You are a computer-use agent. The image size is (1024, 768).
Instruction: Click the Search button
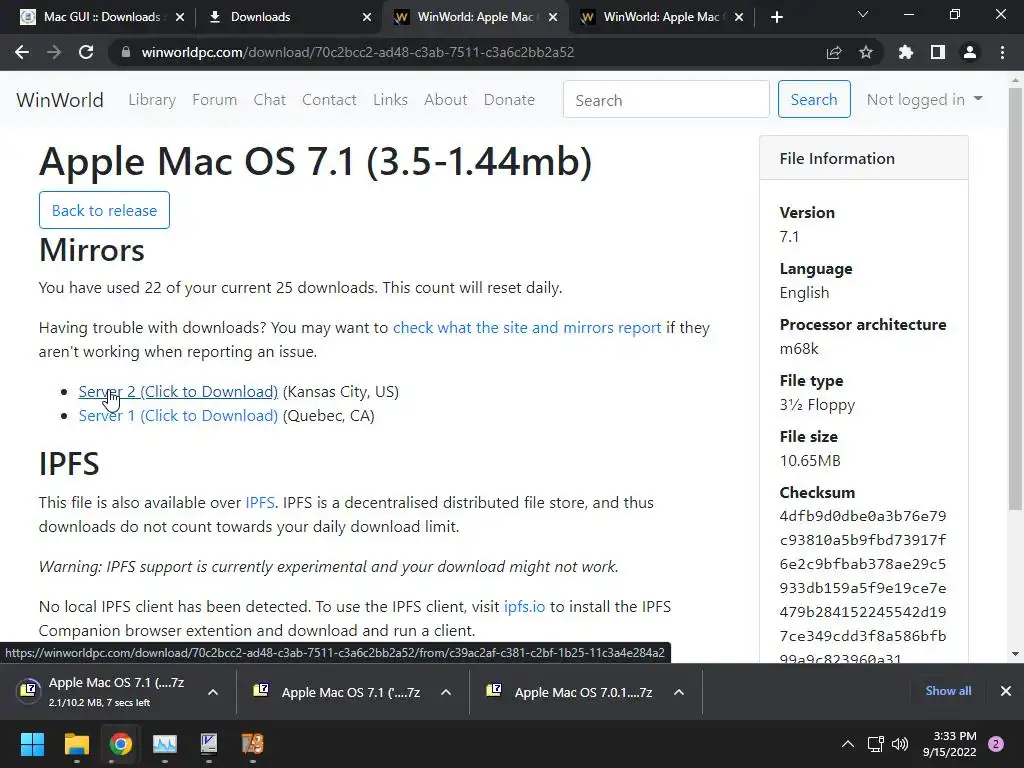tap(814, 99)
